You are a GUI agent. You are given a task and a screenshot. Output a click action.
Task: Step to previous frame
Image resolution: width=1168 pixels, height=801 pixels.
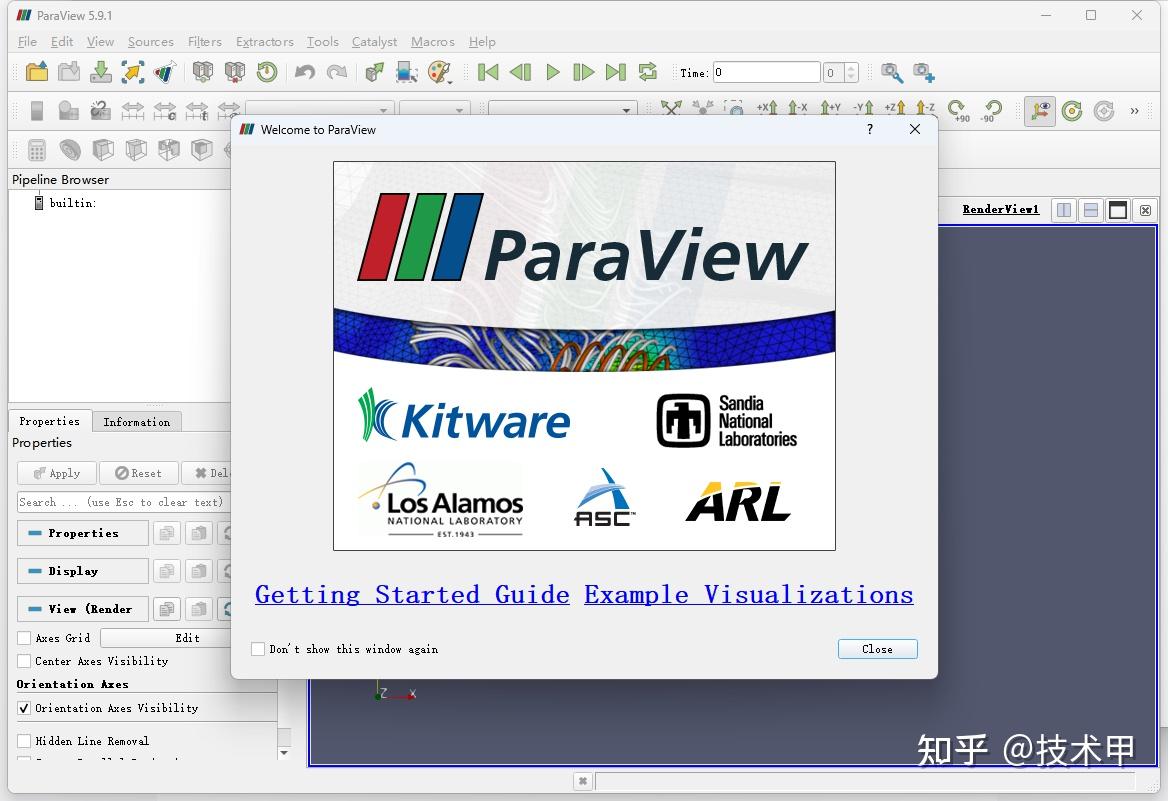(x=520, y=72)
